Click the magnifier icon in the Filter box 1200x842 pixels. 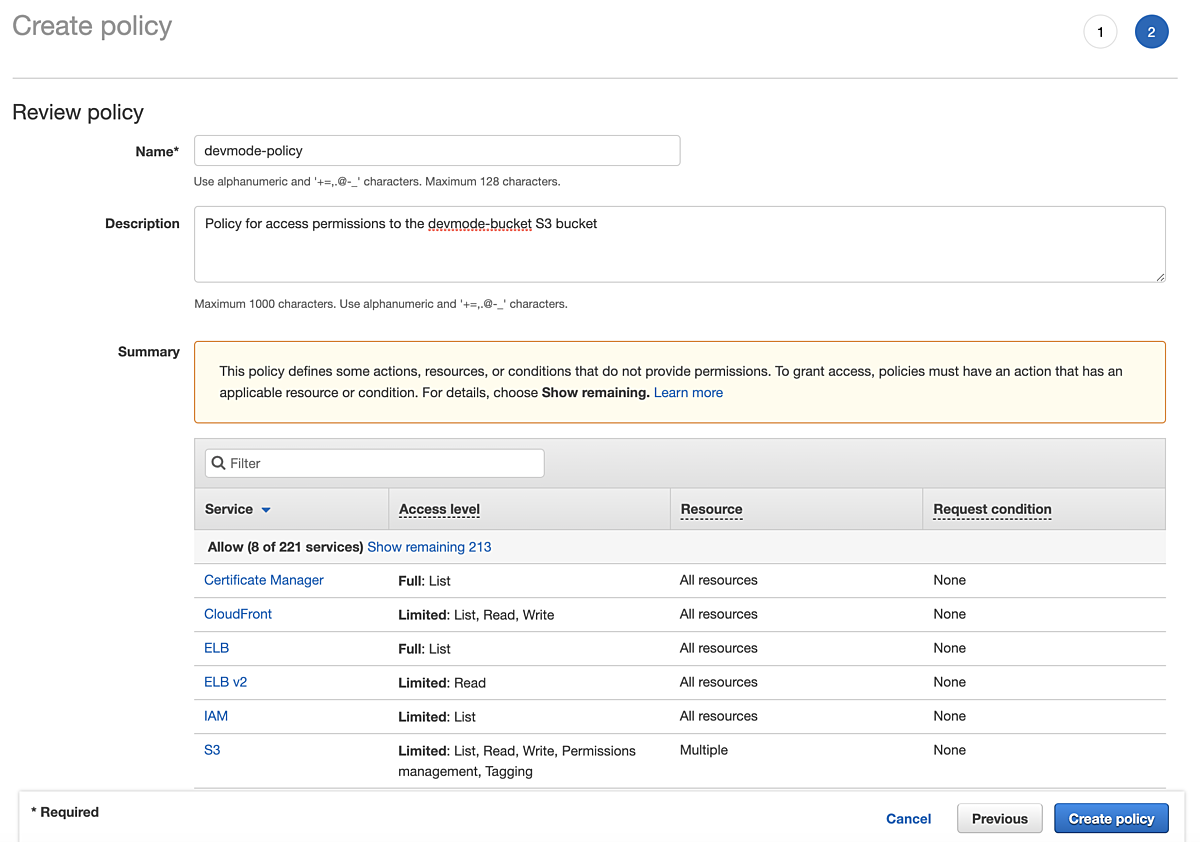pyautogui.click(x=219, y=463)
